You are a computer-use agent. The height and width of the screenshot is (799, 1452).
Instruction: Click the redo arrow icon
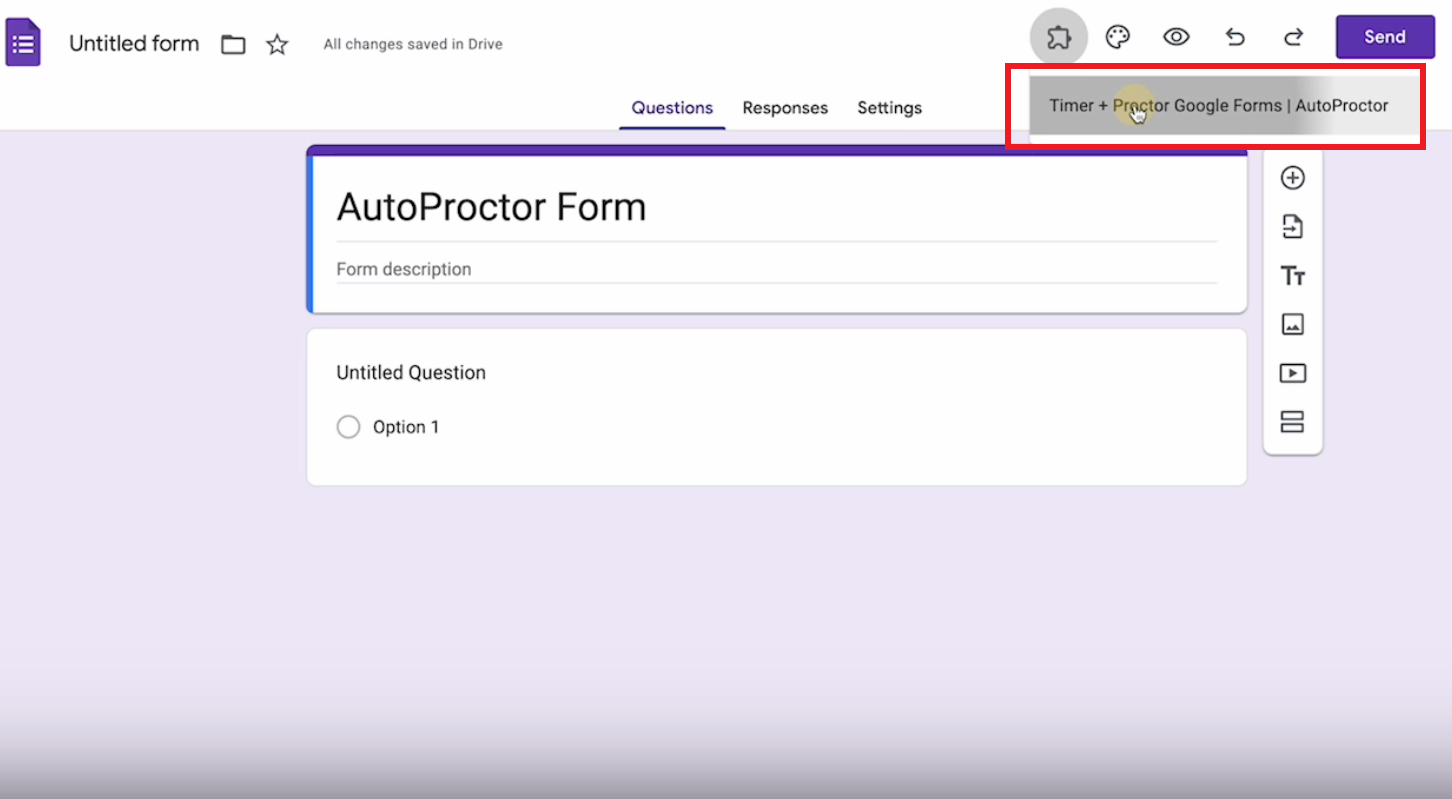[x=1294, y=38]
